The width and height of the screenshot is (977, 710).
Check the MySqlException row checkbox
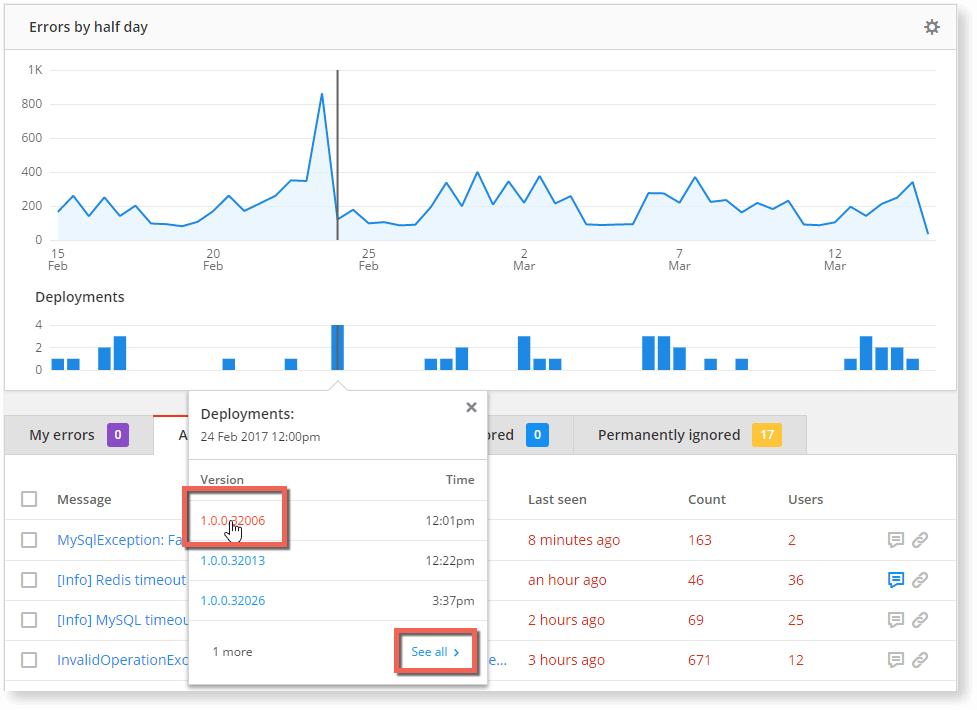tap(29, 540)
